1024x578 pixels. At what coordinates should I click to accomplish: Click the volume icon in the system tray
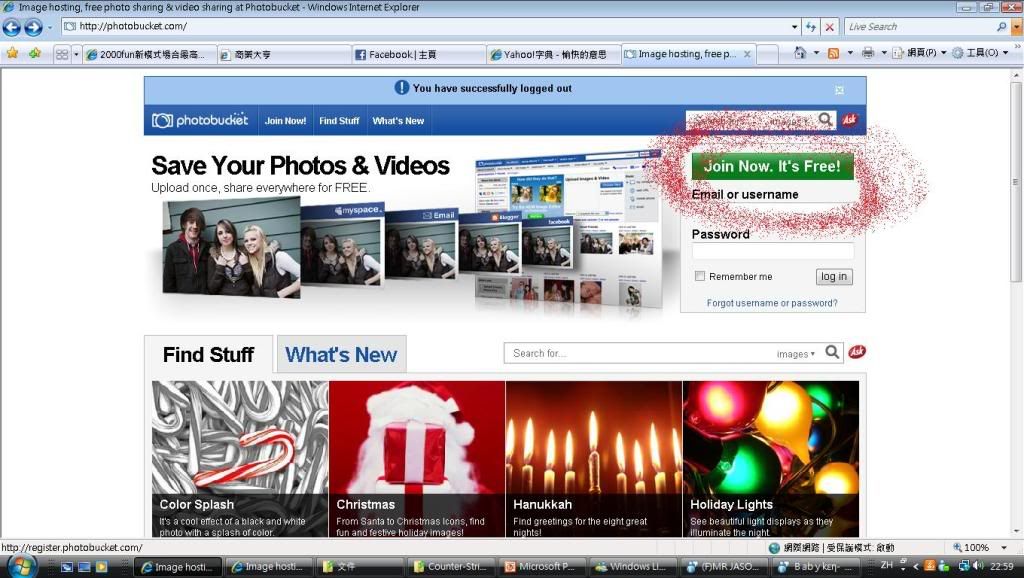pos(978,566)
